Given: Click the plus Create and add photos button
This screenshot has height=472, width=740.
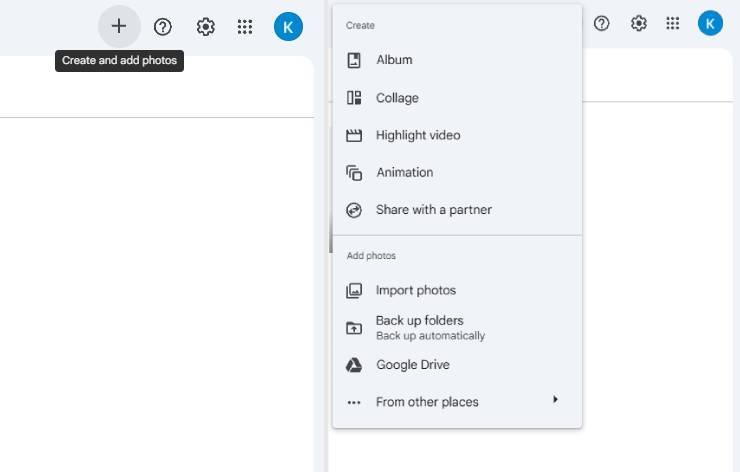Looking at the screenshot, I should 119,26.
